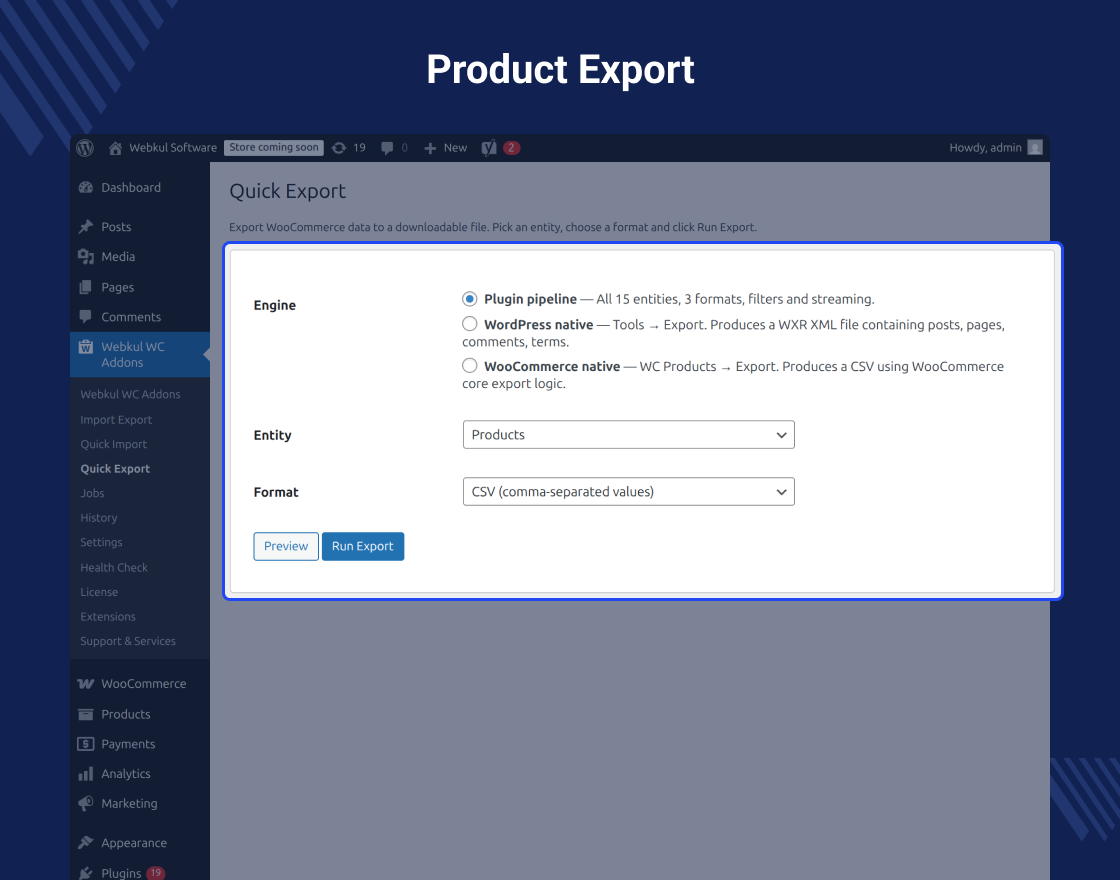Viewport: 1120px width, 880px height.
Task: Open the Webkul WC Addons submenu item
Action: pyautogui.click(x=130, y=394)
